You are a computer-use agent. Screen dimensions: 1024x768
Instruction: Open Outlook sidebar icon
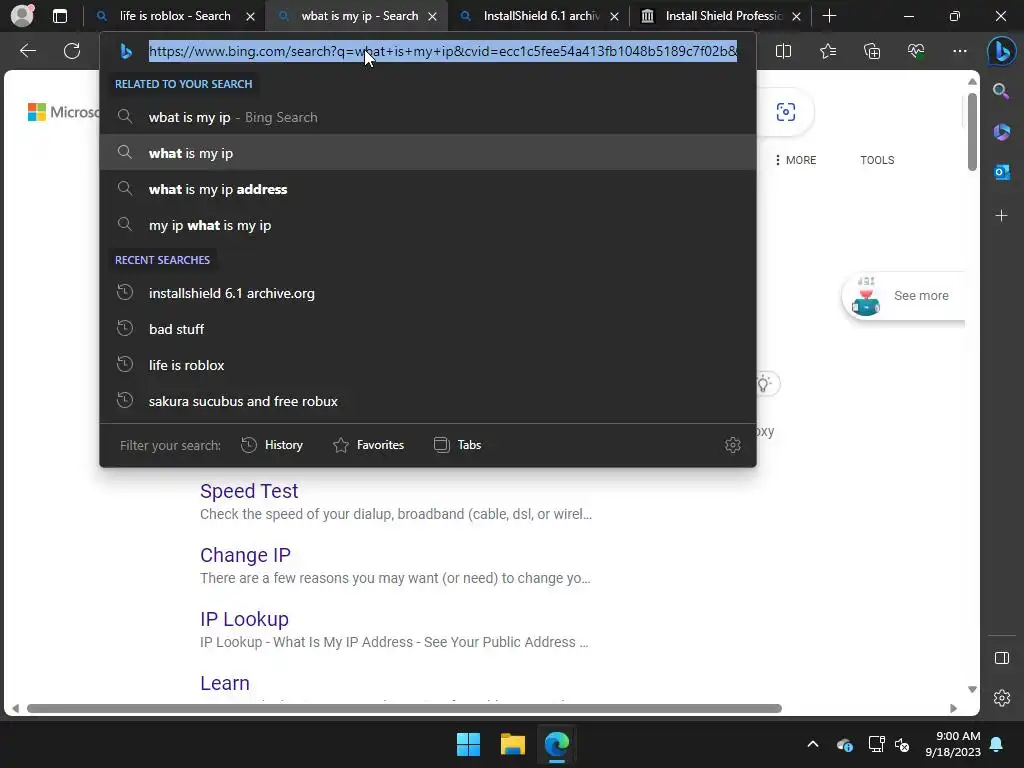point(1001,172)
